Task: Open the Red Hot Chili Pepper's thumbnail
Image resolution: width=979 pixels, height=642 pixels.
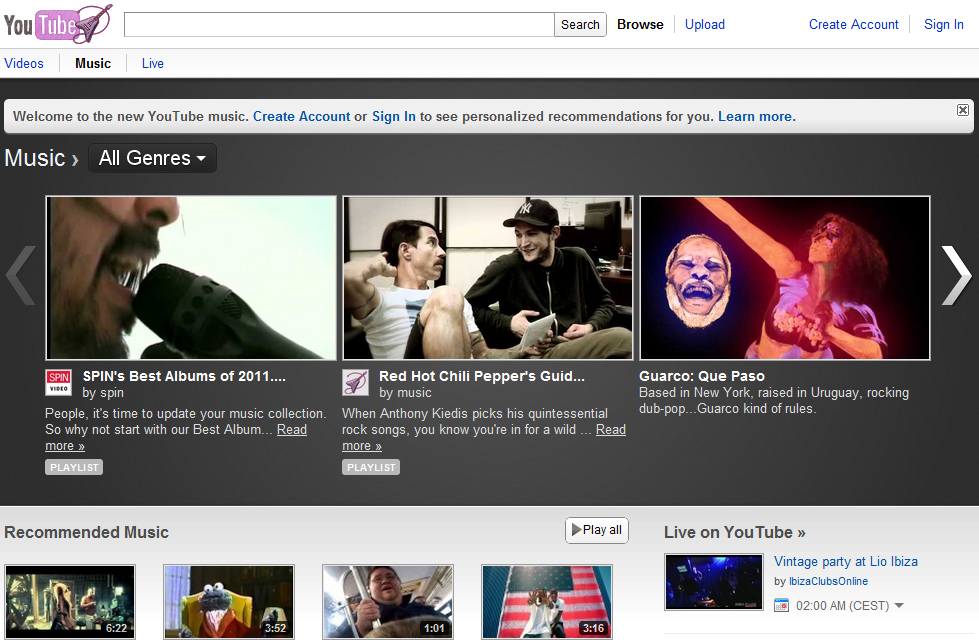Action: [488, 278]
